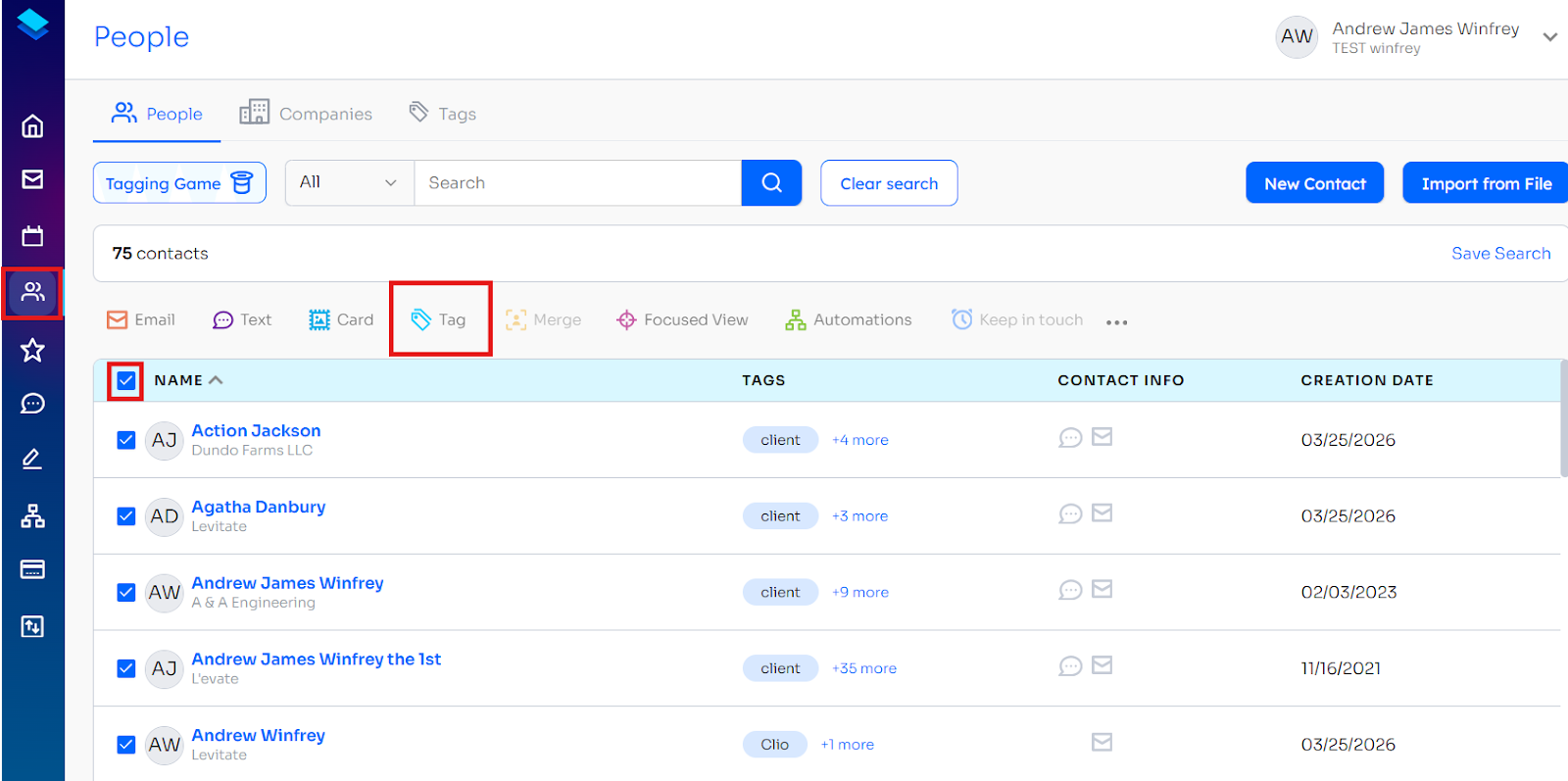Click the Search input field
The width and height of the screenshot is (1568, 781).
pos(578,183)
